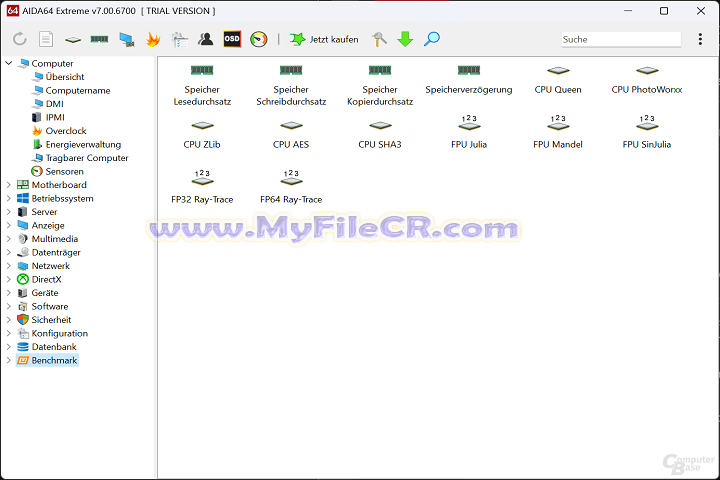Select the CPU PhotoWorxx benchmark
This screenshot has height=480, width=720.
click(x=647, y=80)
